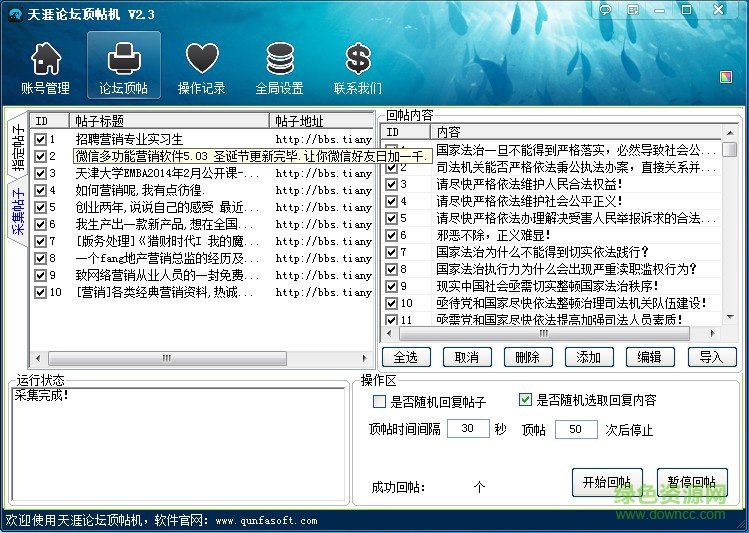Screen dimensions: 749x533
Task: Click the 取消 button
Action: click(467, 357)
